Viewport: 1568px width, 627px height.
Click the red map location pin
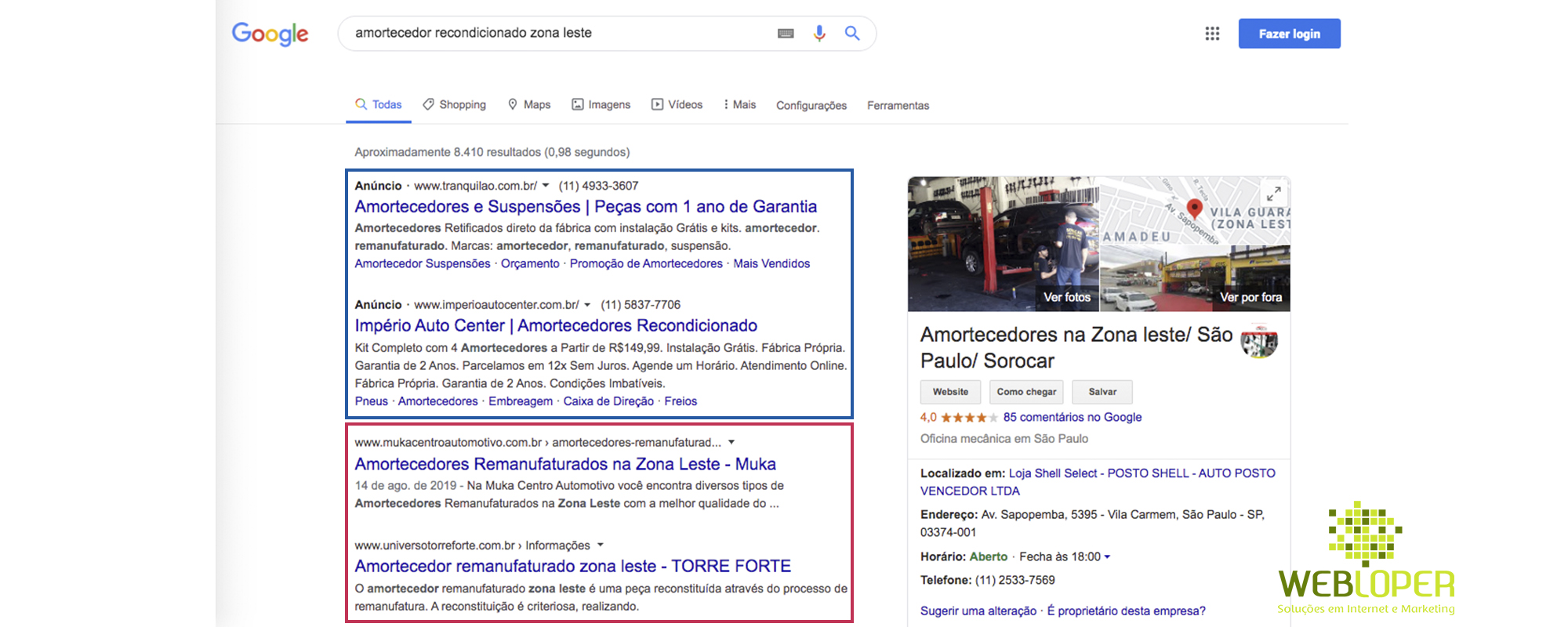1195,208
